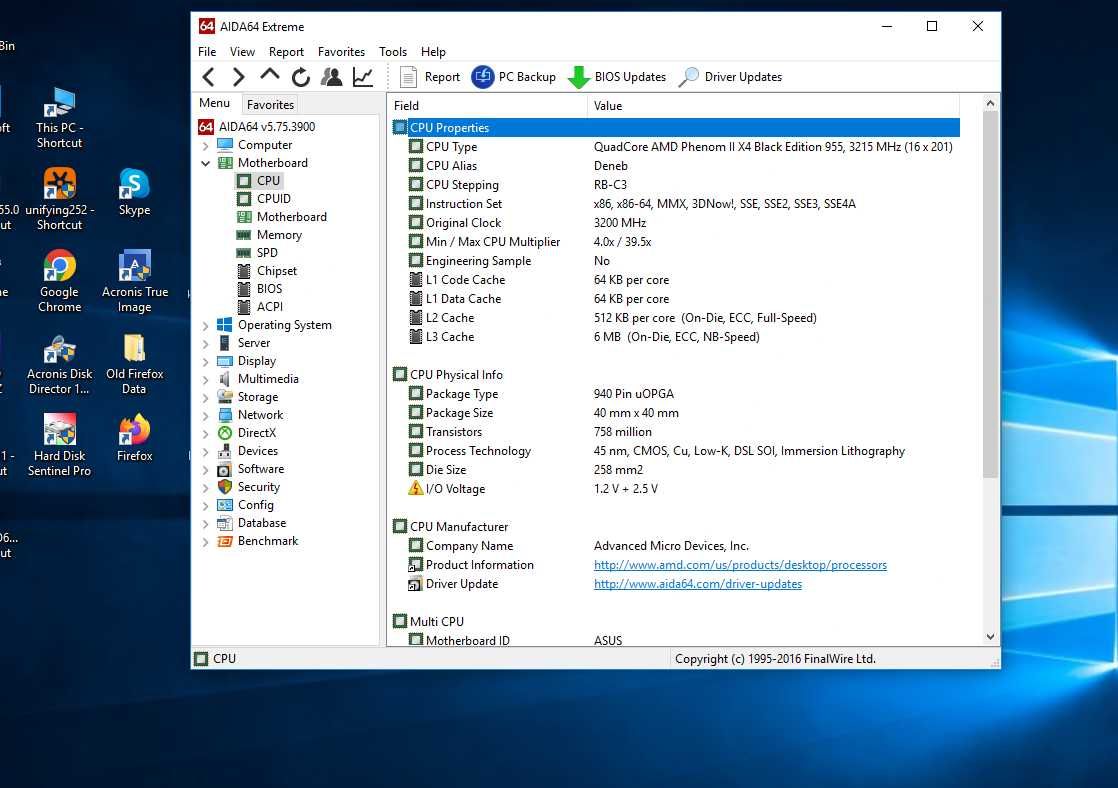Image resolution: width=1118 pixels, height=788 pixels.
Task: Switch to the Menu tab in the sidebar
Action: tap(215, 103)
